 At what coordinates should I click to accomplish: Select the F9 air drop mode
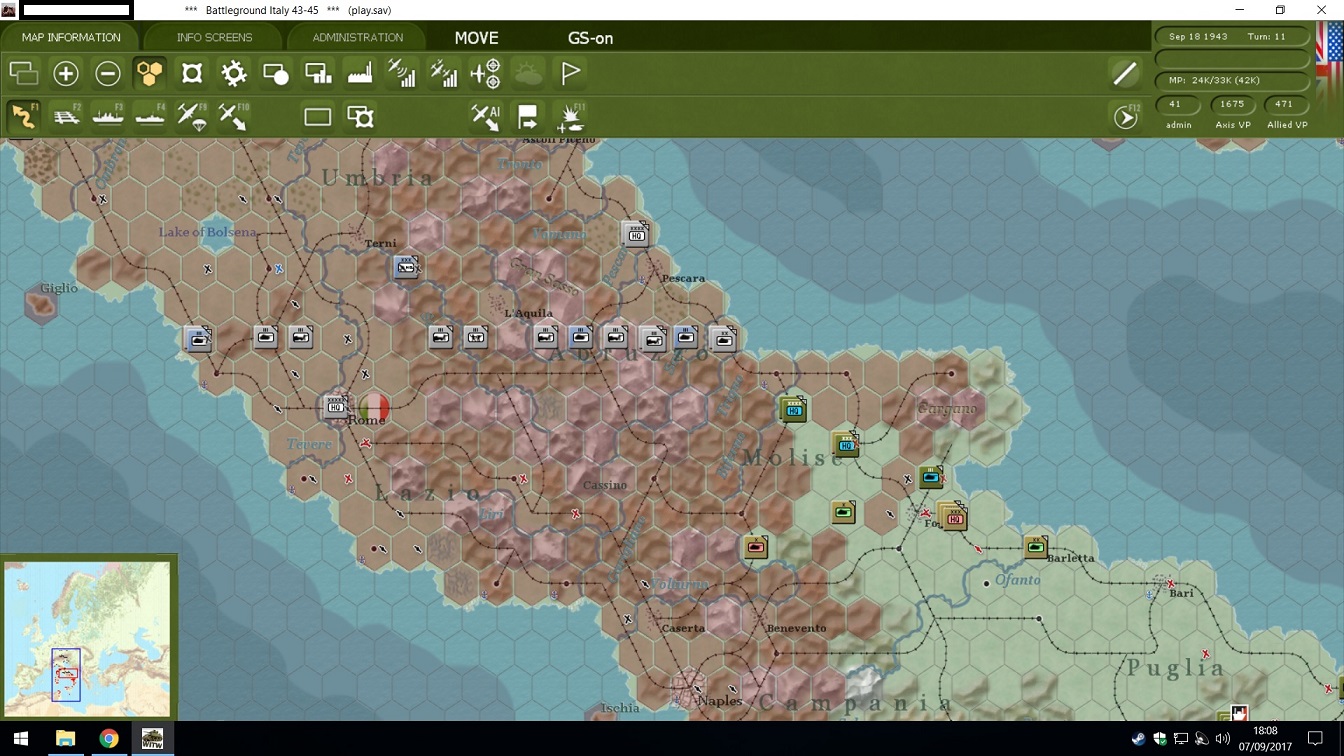coord(192,116)
